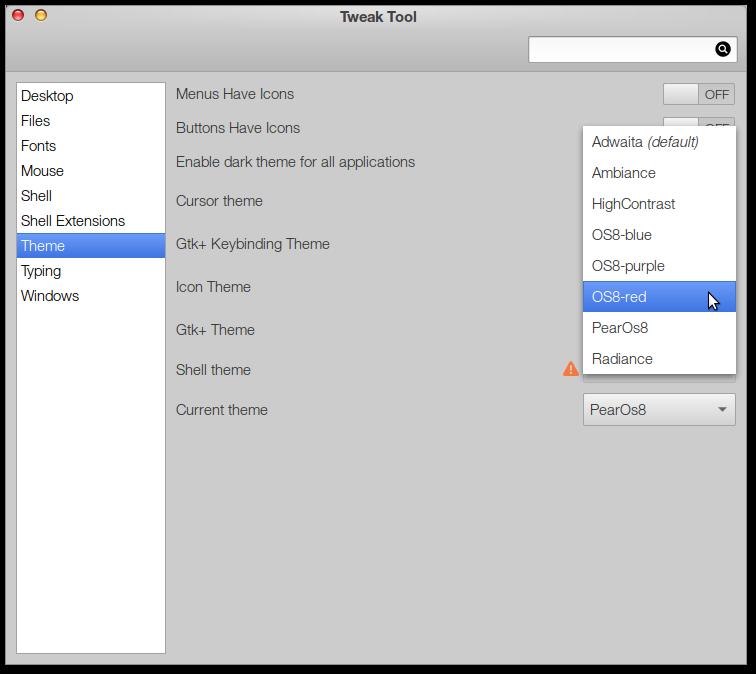Click the search magnifier icon

pos(722,49)
